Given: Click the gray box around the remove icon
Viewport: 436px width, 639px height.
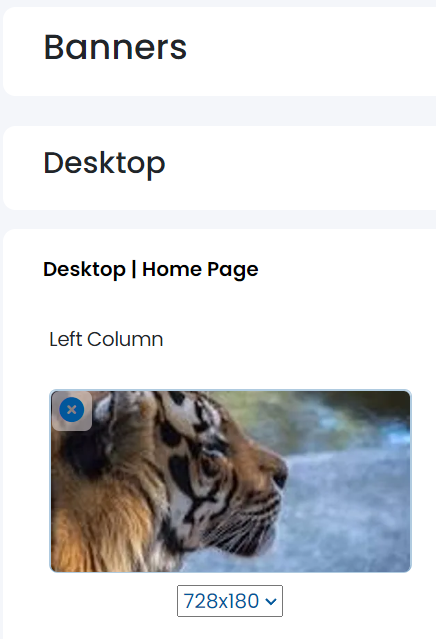Looking at the screenshot, I should tap(72, 411).
